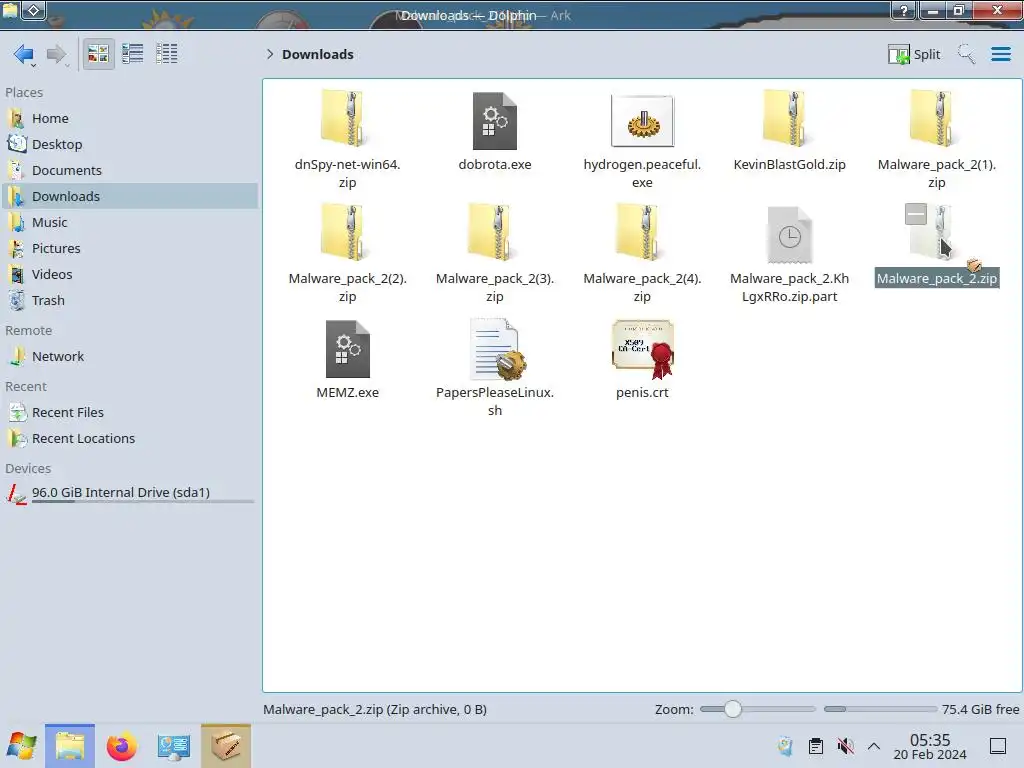Go back with the blue back arrow
Image resolution: width=1024 pixels, height=768 pixels.
coord(24,54)
